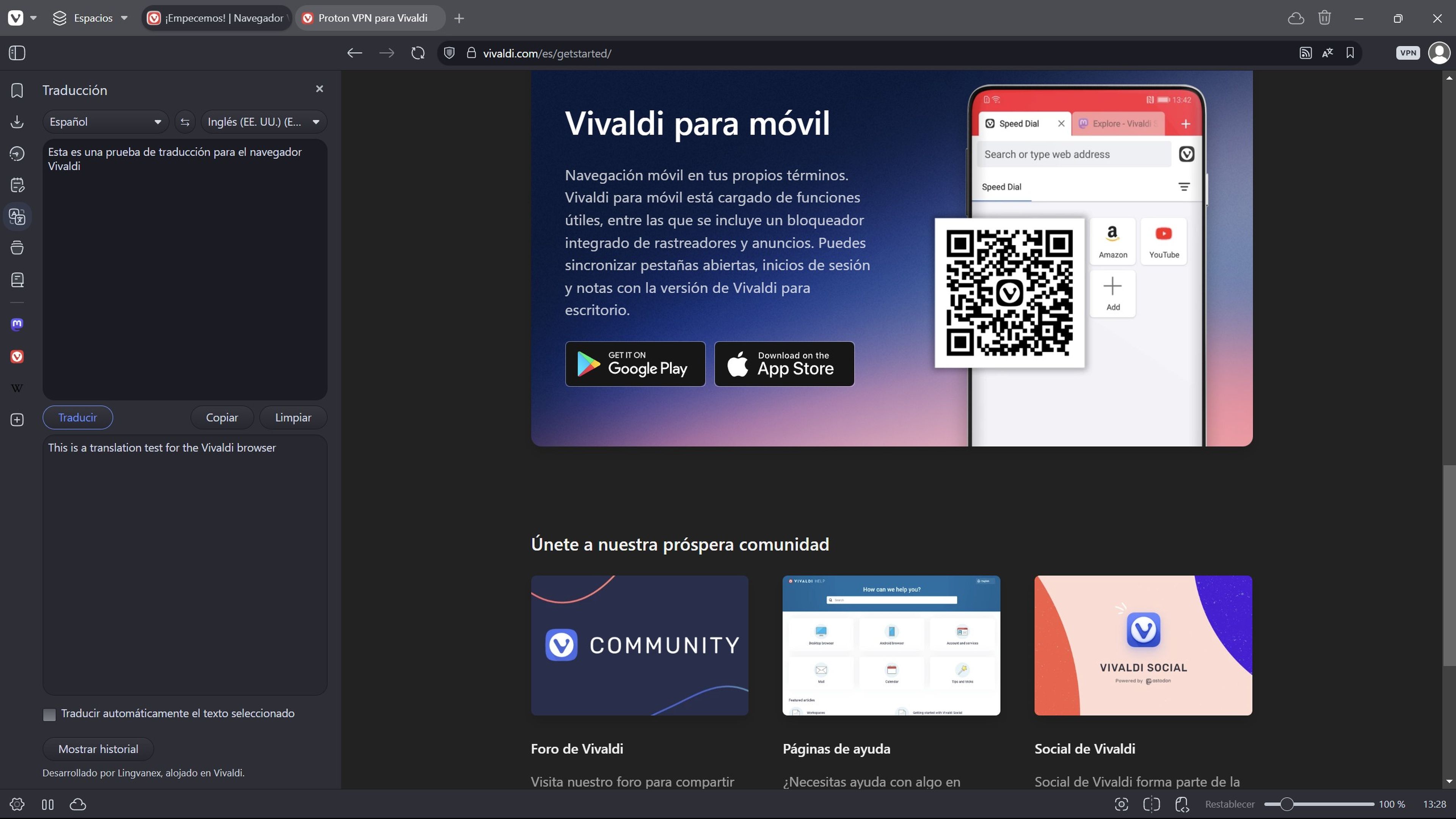Open the Mastodon web panel
This screenshot has height=819, width=1456.
coord(17,324)
